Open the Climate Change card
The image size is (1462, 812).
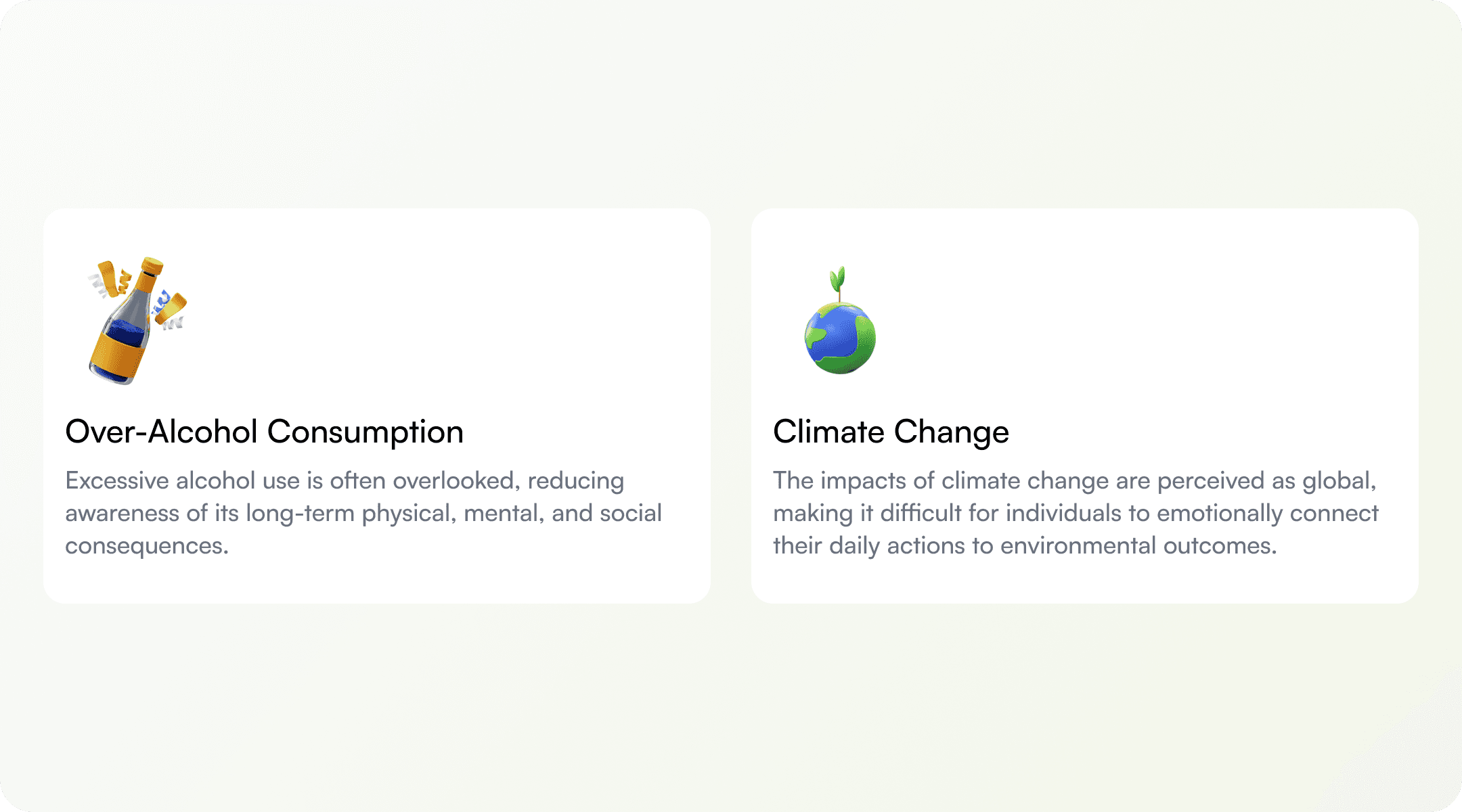coord(1085,406)
